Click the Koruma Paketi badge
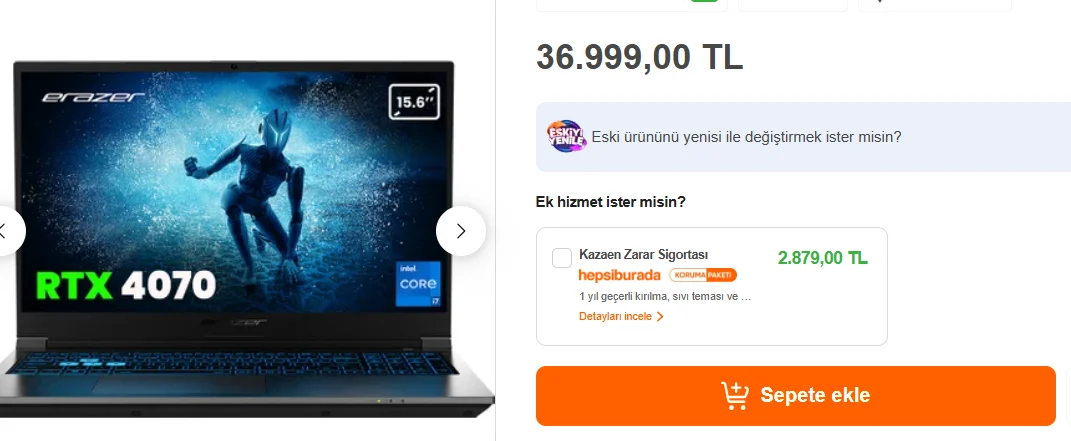Viewport: 1071px width, 441px height. click(x=703, y=275)
